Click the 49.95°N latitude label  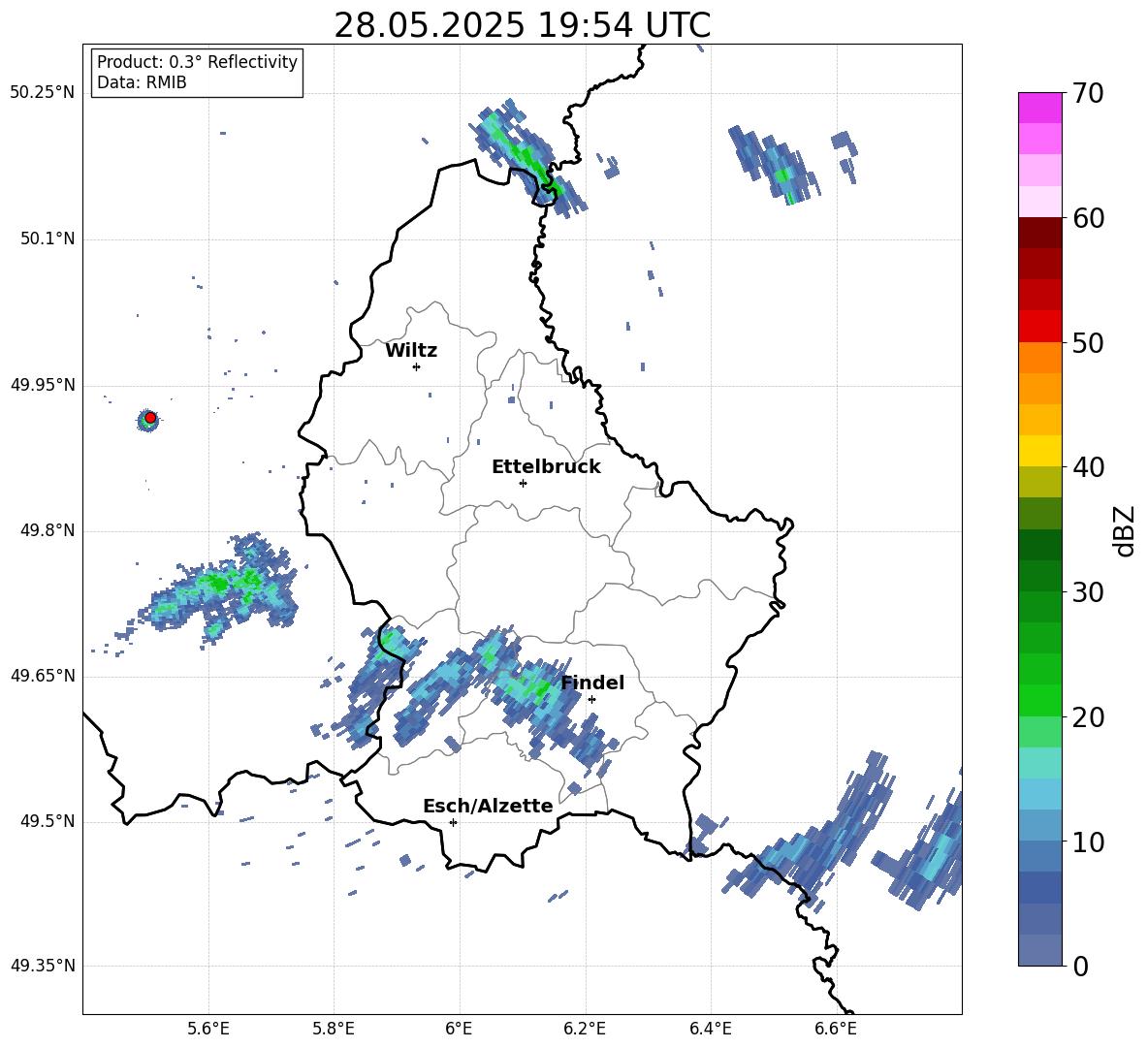pos(43,386)
